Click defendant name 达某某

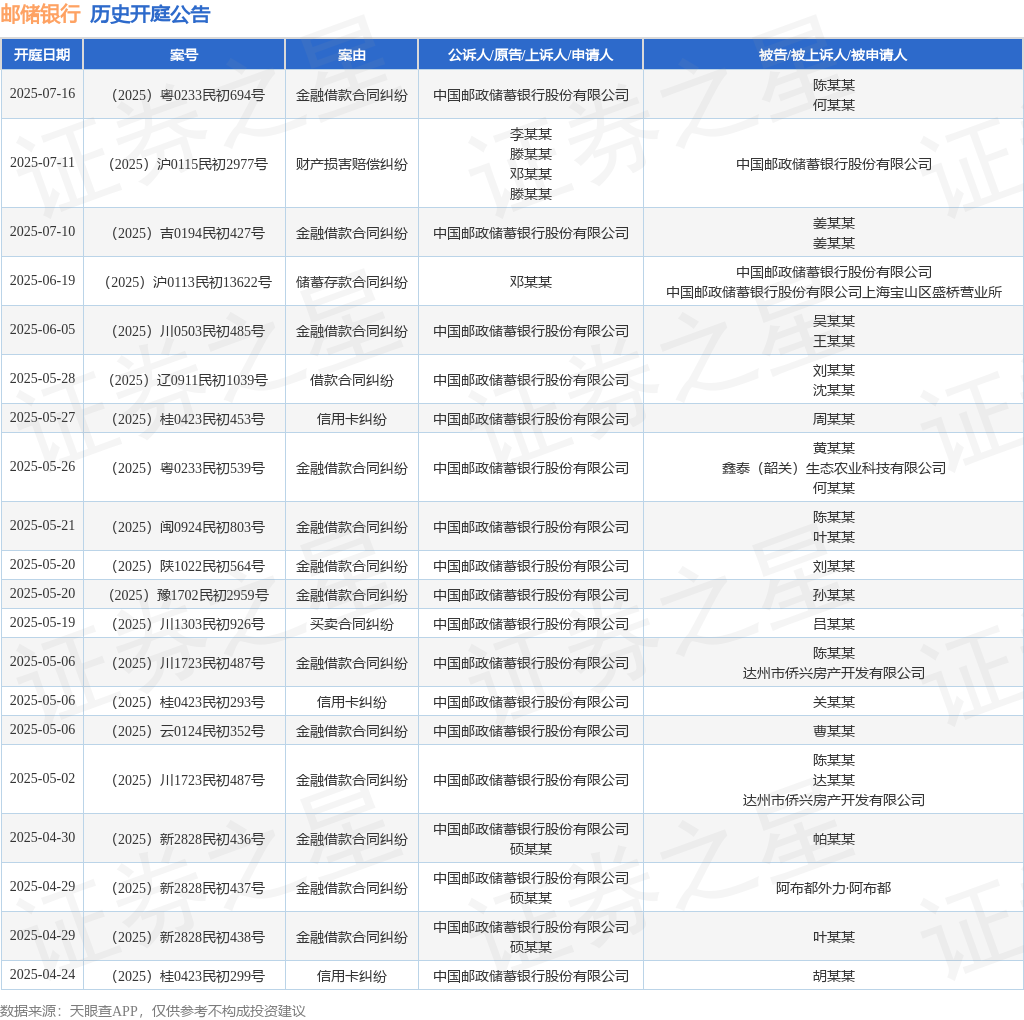pos(833,780)
